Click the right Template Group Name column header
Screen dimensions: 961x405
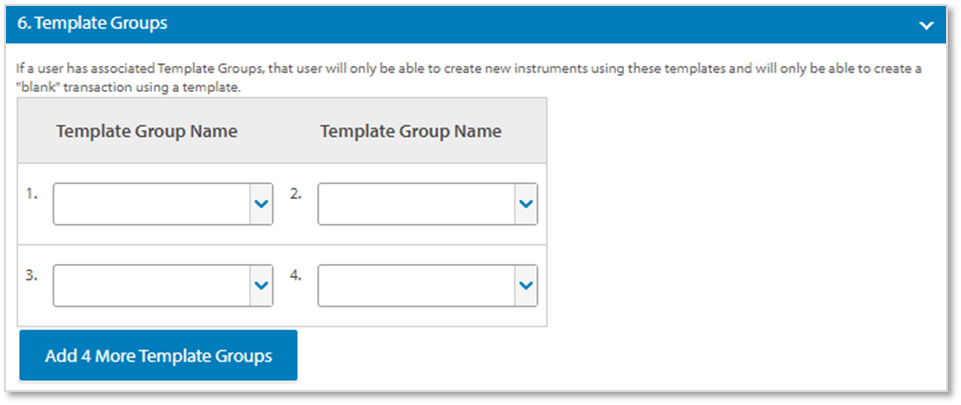411,131
